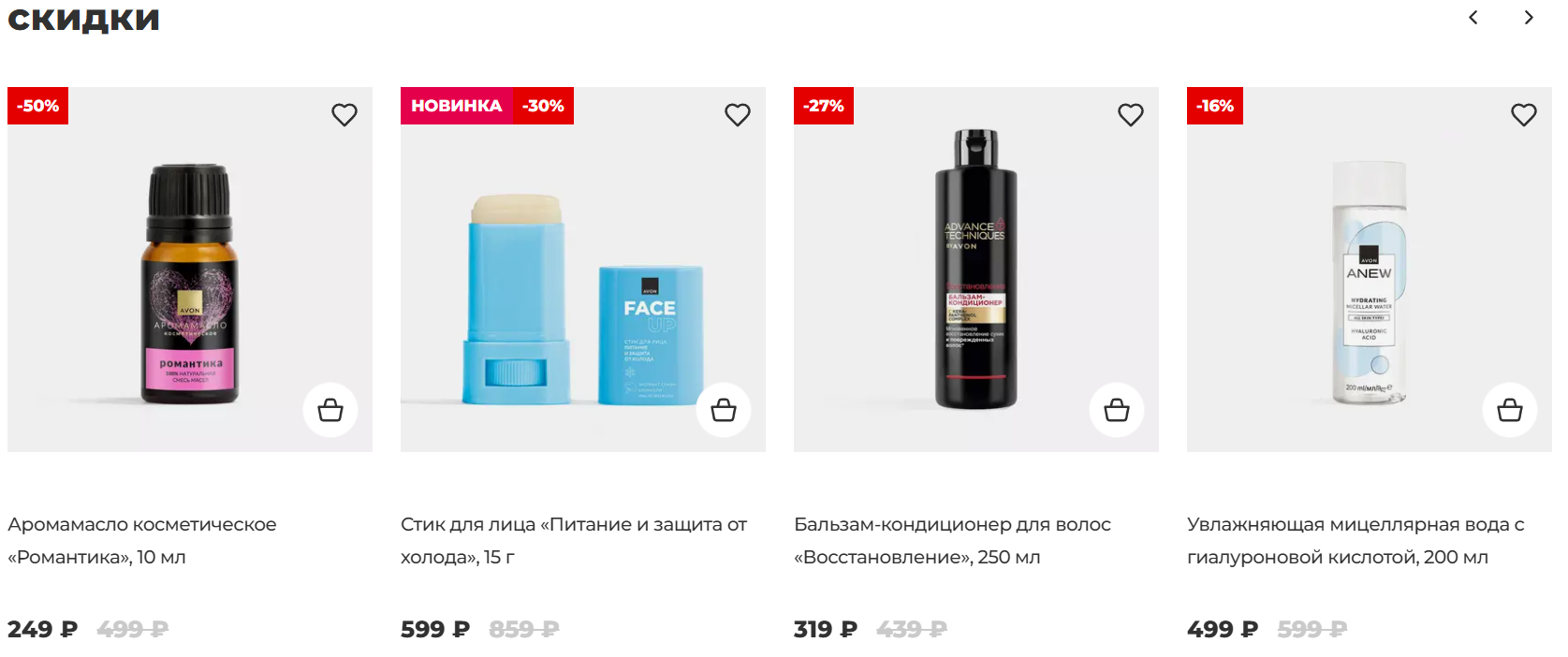Image resolution: width=1568 pixels, height=657 pixels.
Task: Show next discount products with right arrow
Action: pyautogui.click(x=1529, y=18)
